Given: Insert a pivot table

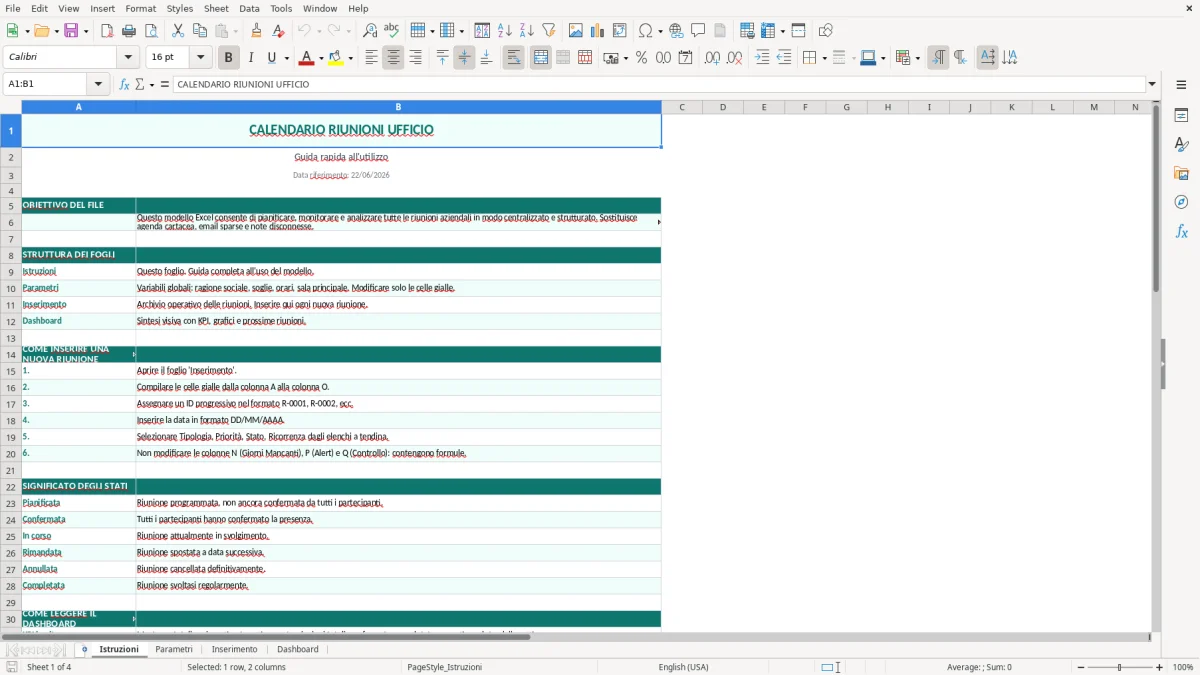Looking at the screenshot, I should click(620, 31).
